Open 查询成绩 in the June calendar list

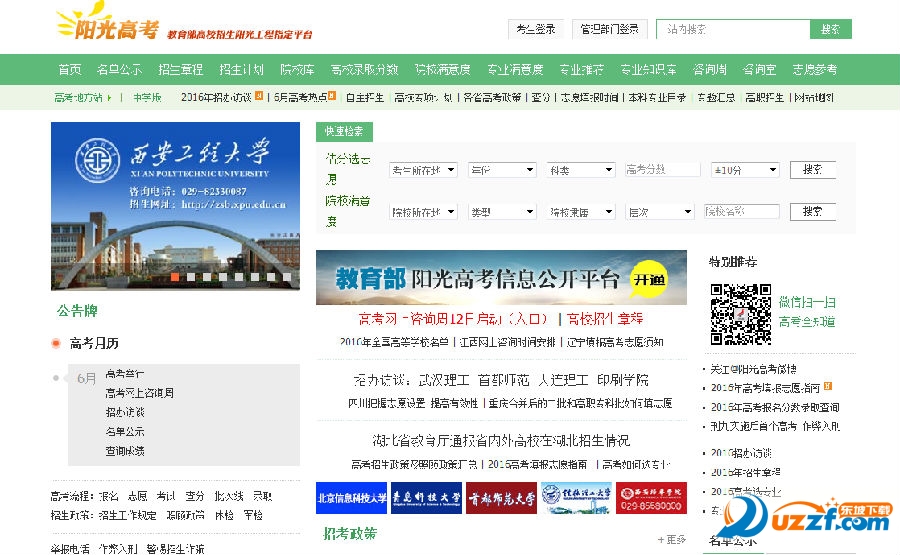pos(125,451)
